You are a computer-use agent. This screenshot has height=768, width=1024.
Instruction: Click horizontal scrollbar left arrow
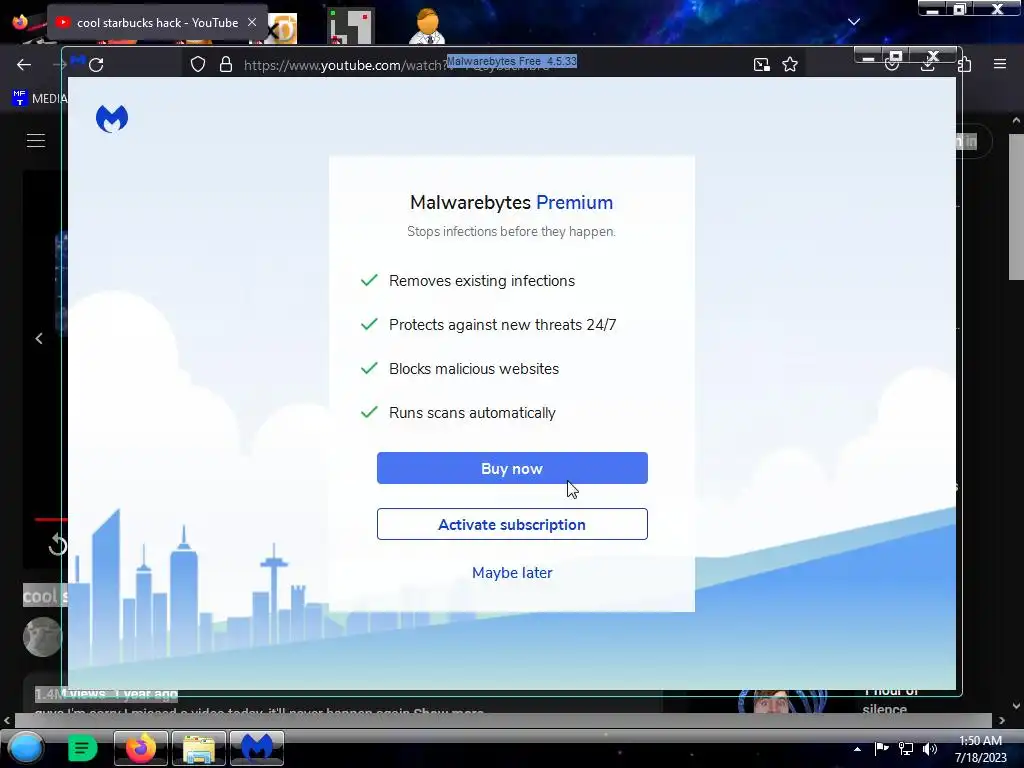7,720
